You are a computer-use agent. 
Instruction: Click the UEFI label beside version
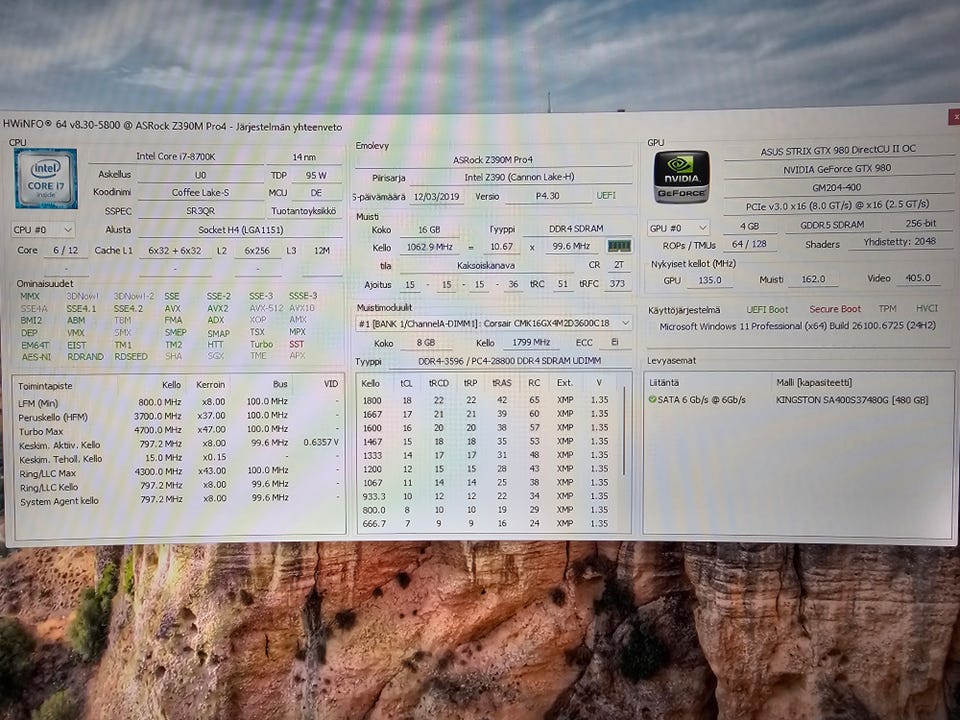(x=606, y=196)
